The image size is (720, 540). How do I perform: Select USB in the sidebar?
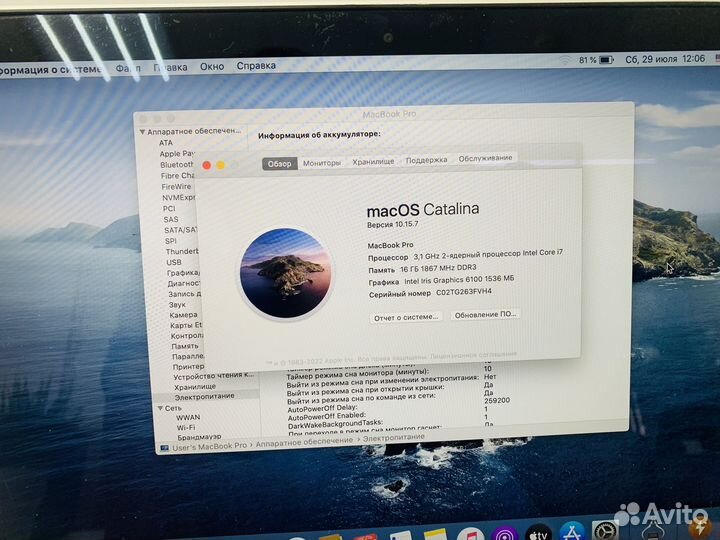pos(174,262)
